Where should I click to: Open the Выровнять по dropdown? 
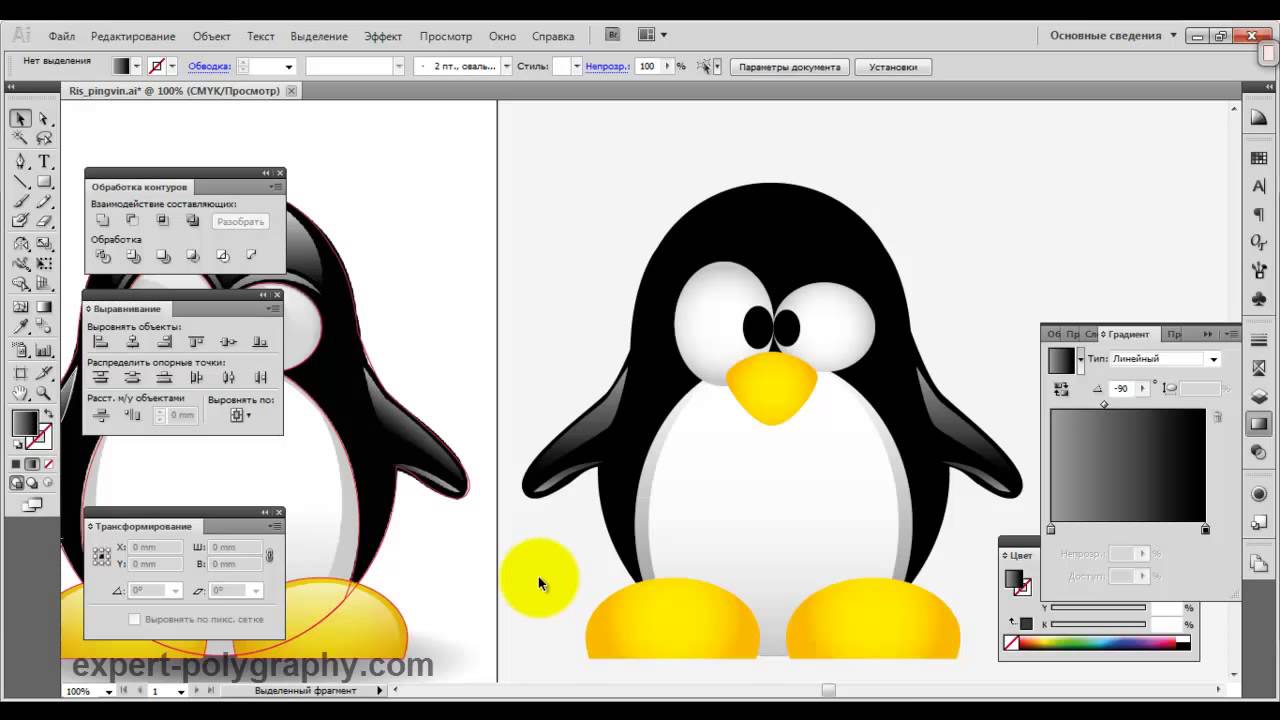tap(240, 414)
